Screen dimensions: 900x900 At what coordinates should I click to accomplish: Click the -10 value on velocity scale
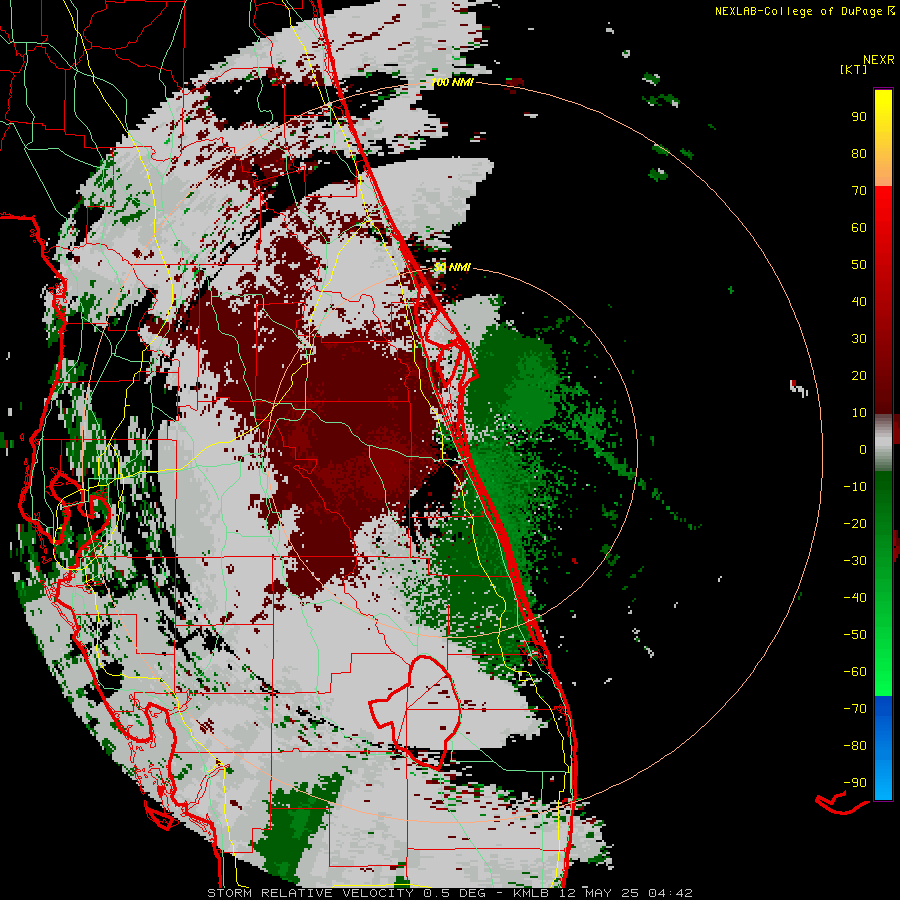pos(855,487)
